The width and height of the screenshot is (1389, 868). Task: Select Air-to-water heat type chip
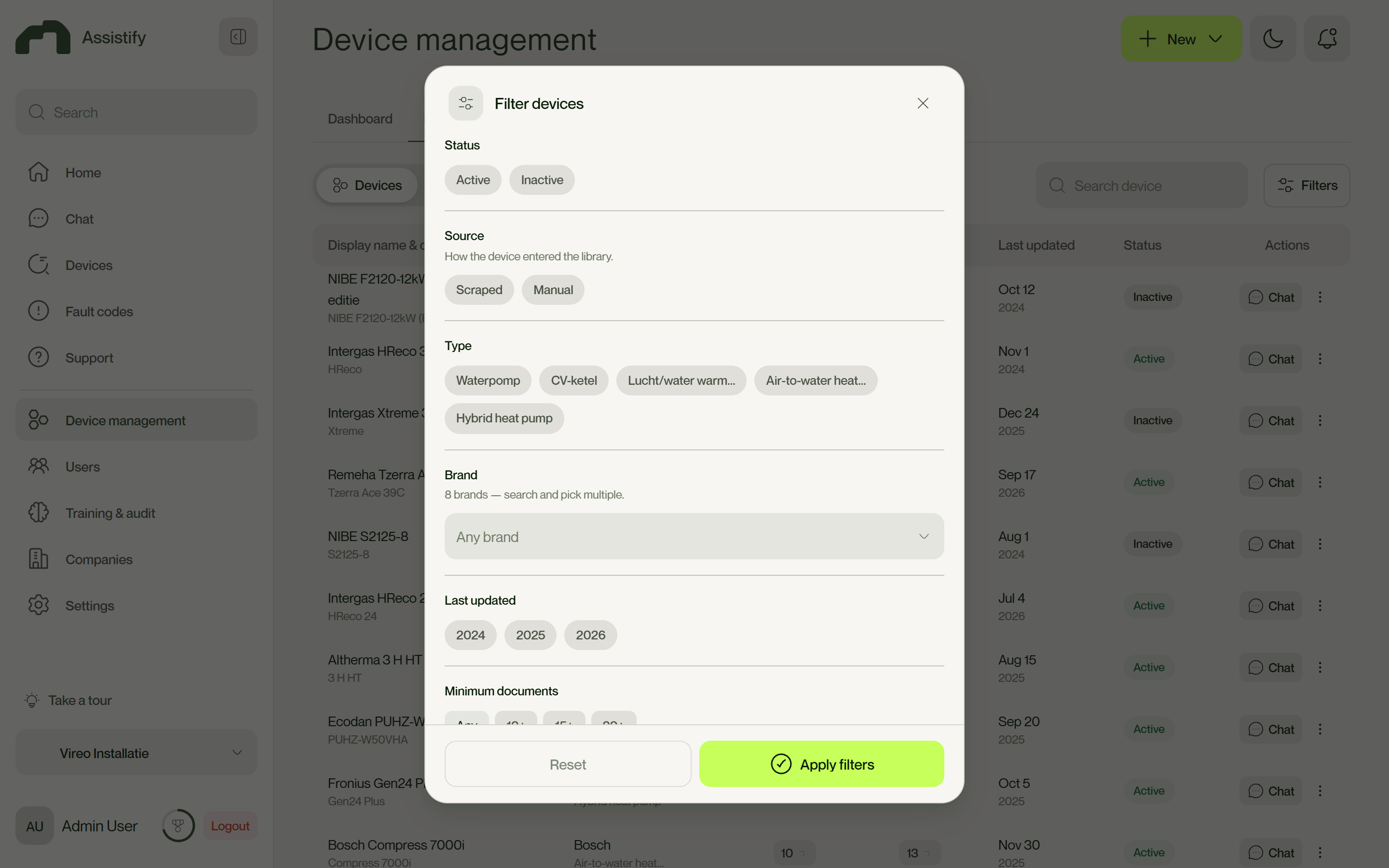point(815,380)
